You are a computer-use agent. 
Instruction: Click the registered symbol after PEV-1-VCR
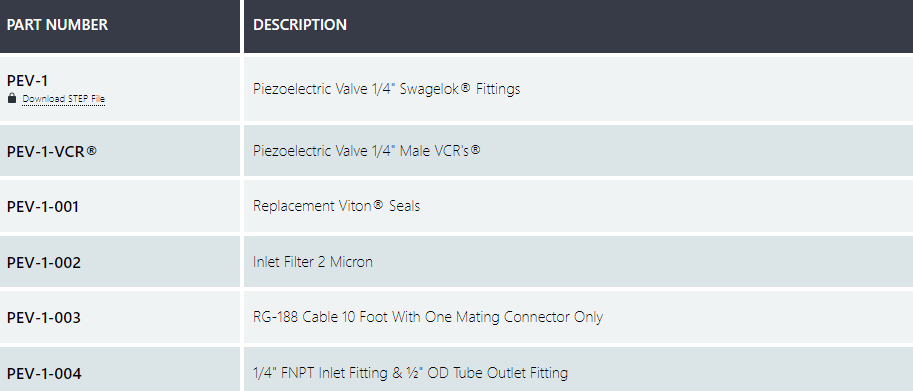coord(91,151)
